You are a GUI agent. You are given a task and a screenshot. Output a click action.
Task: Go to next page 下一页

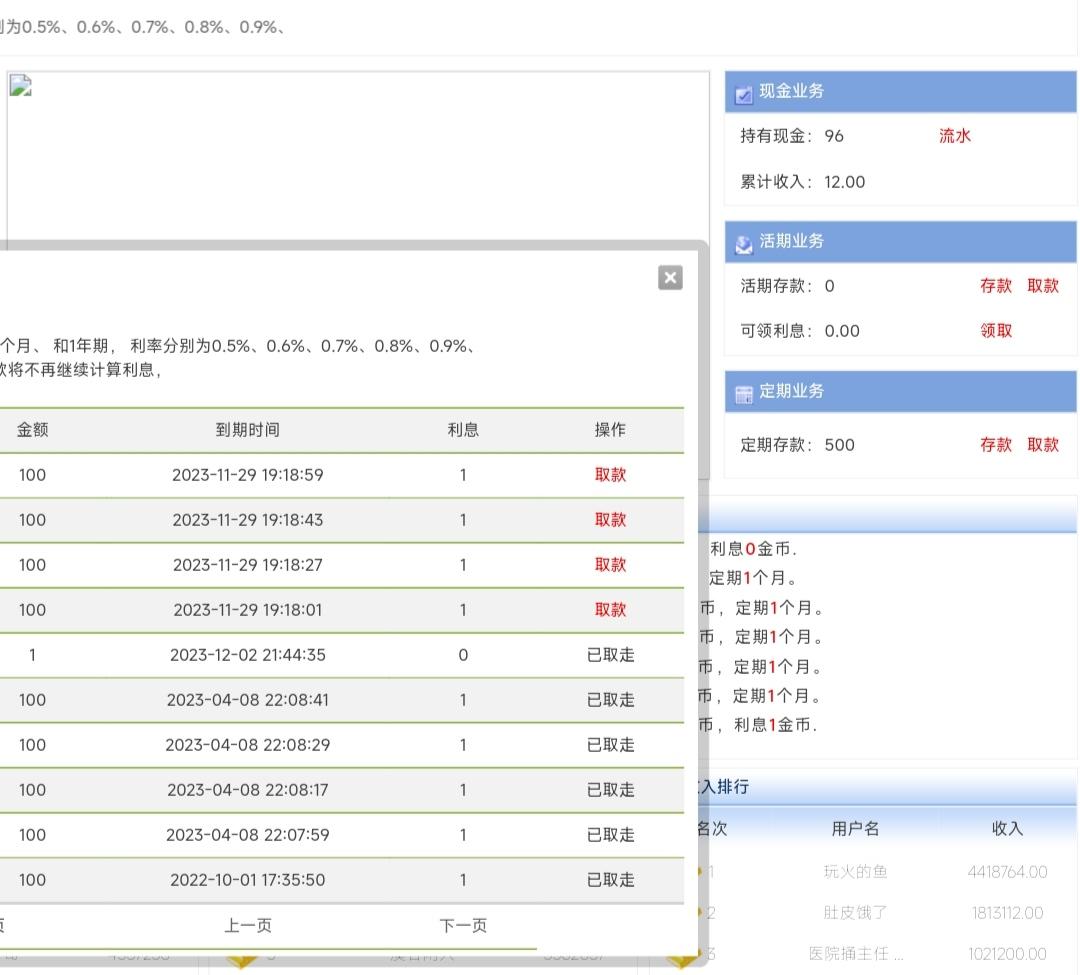[463, 925]
